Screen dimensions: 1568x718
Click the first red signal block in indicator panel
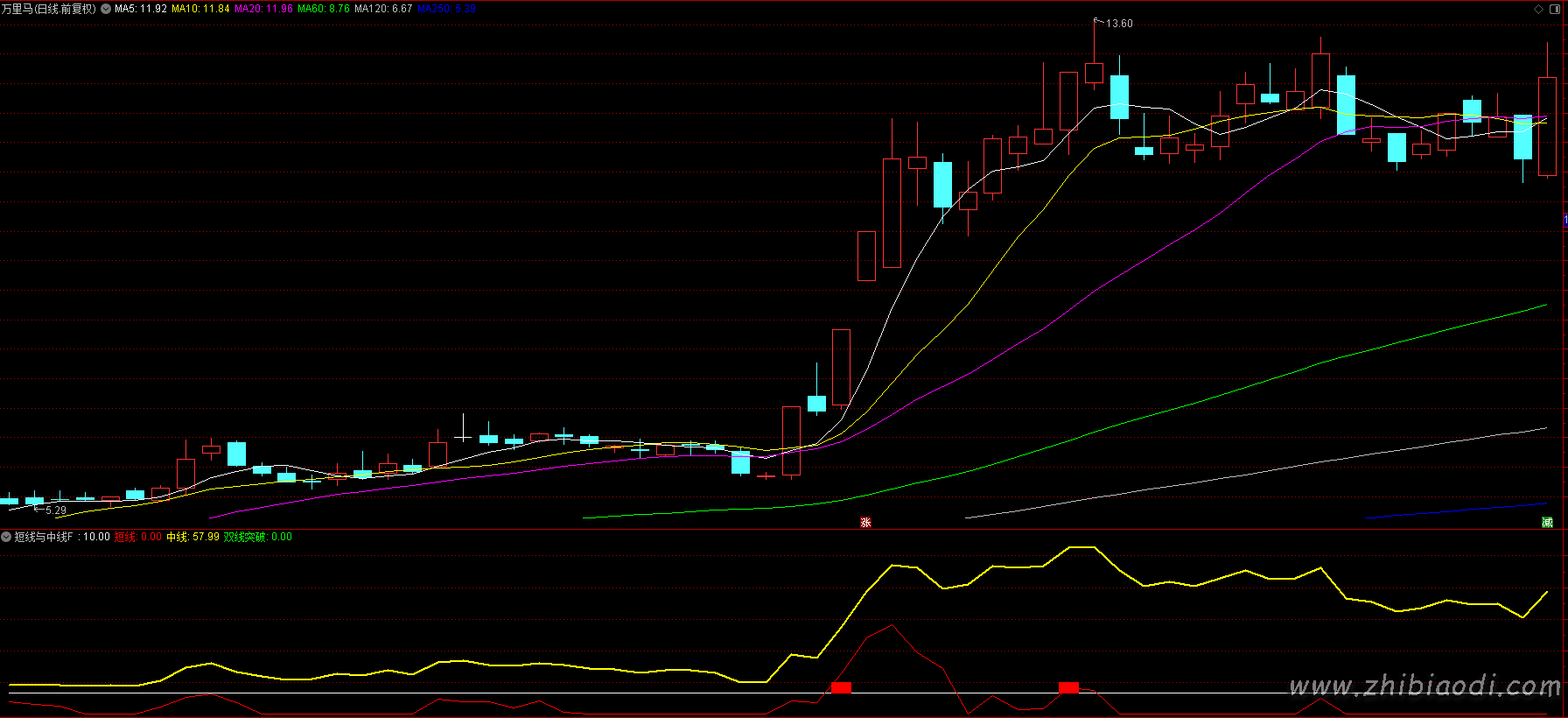(x=841, y=687)
